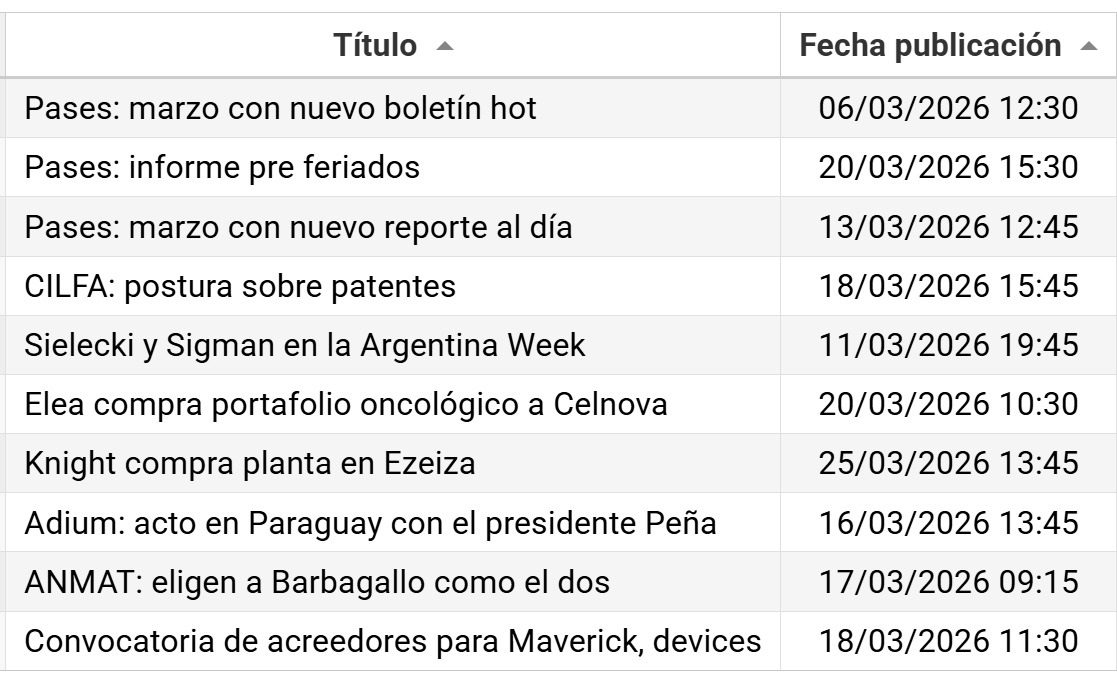Select 'Pases: marzo con nuevo reporte al día'
This screenshot has height=678, width=1117.
pos(298,227)
